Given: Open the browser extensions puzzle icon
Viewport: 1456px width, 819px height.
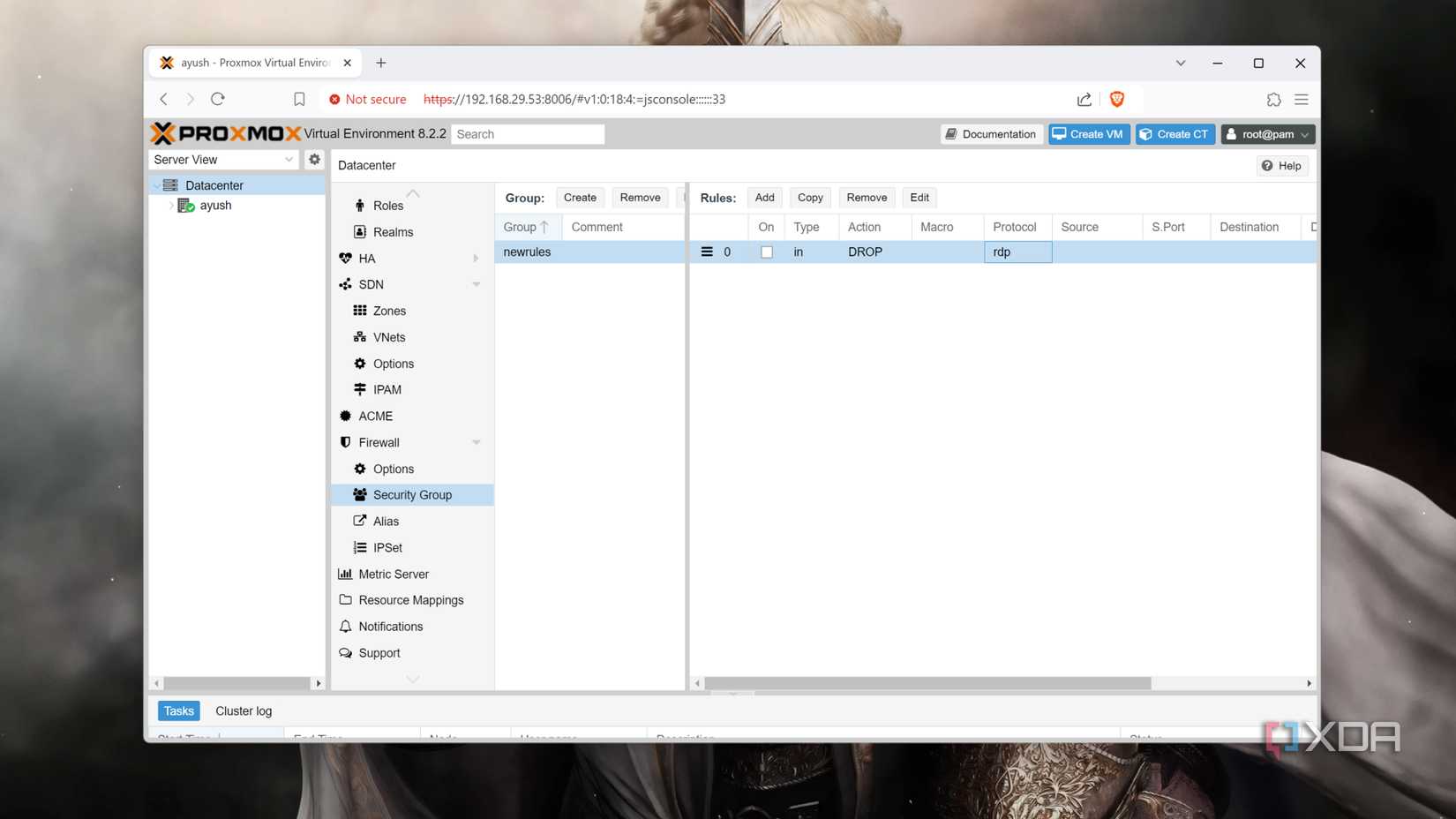Looking at the screenshot, I should [1273, 99].
